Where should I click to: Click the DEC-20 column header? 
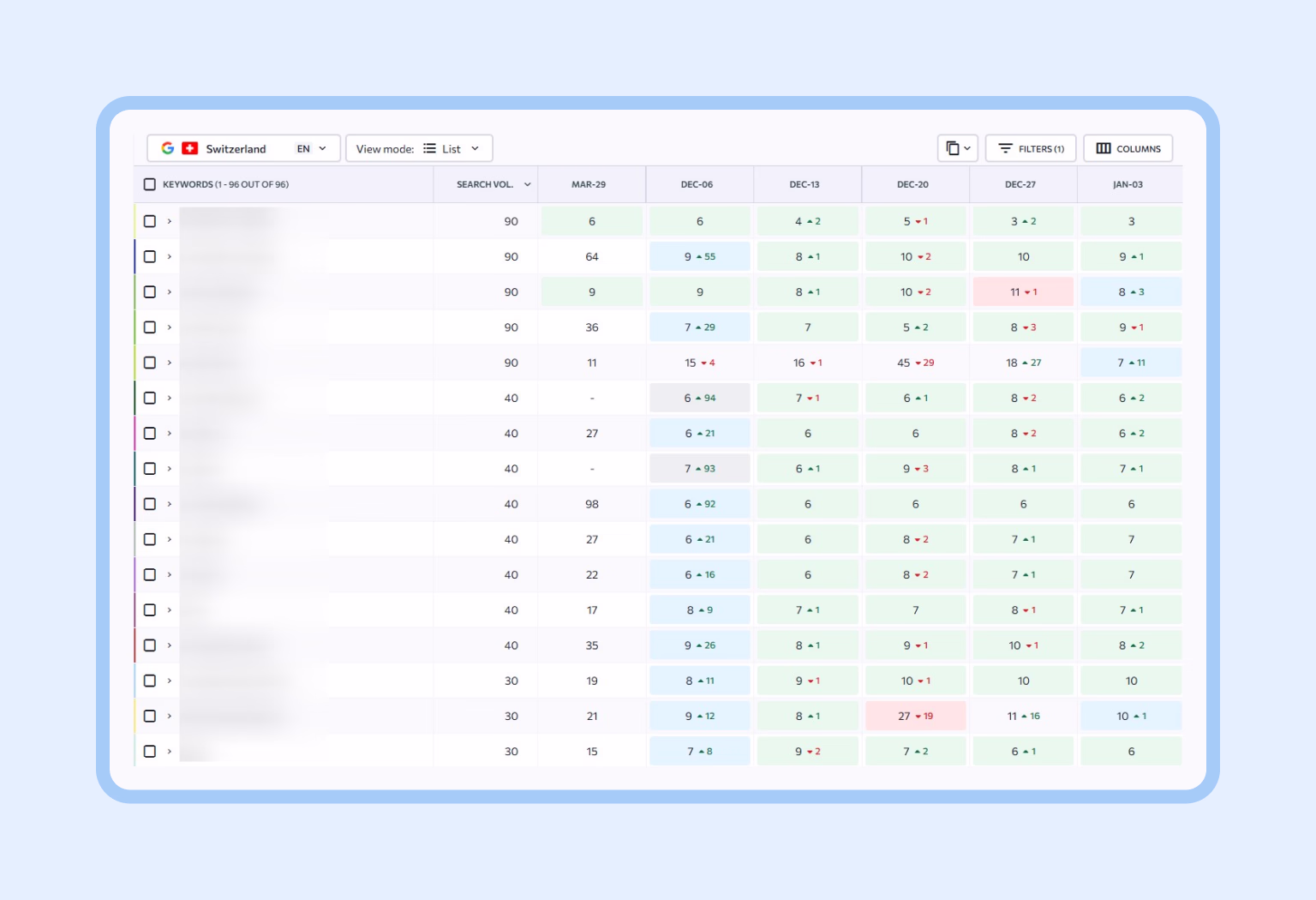pos(912,184)
